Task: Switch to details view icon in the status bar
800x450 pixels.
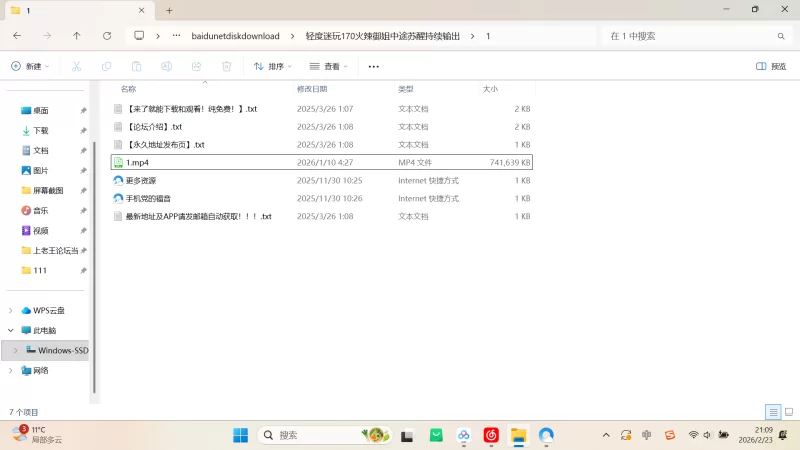Action: [773, 412]
